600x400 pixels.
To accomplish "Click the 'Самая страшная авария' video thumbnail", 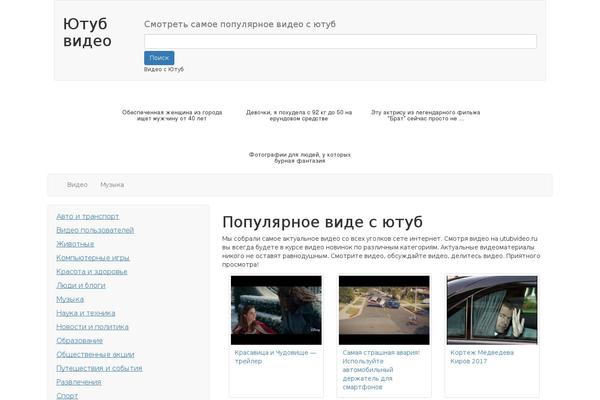I will (384, 310).
